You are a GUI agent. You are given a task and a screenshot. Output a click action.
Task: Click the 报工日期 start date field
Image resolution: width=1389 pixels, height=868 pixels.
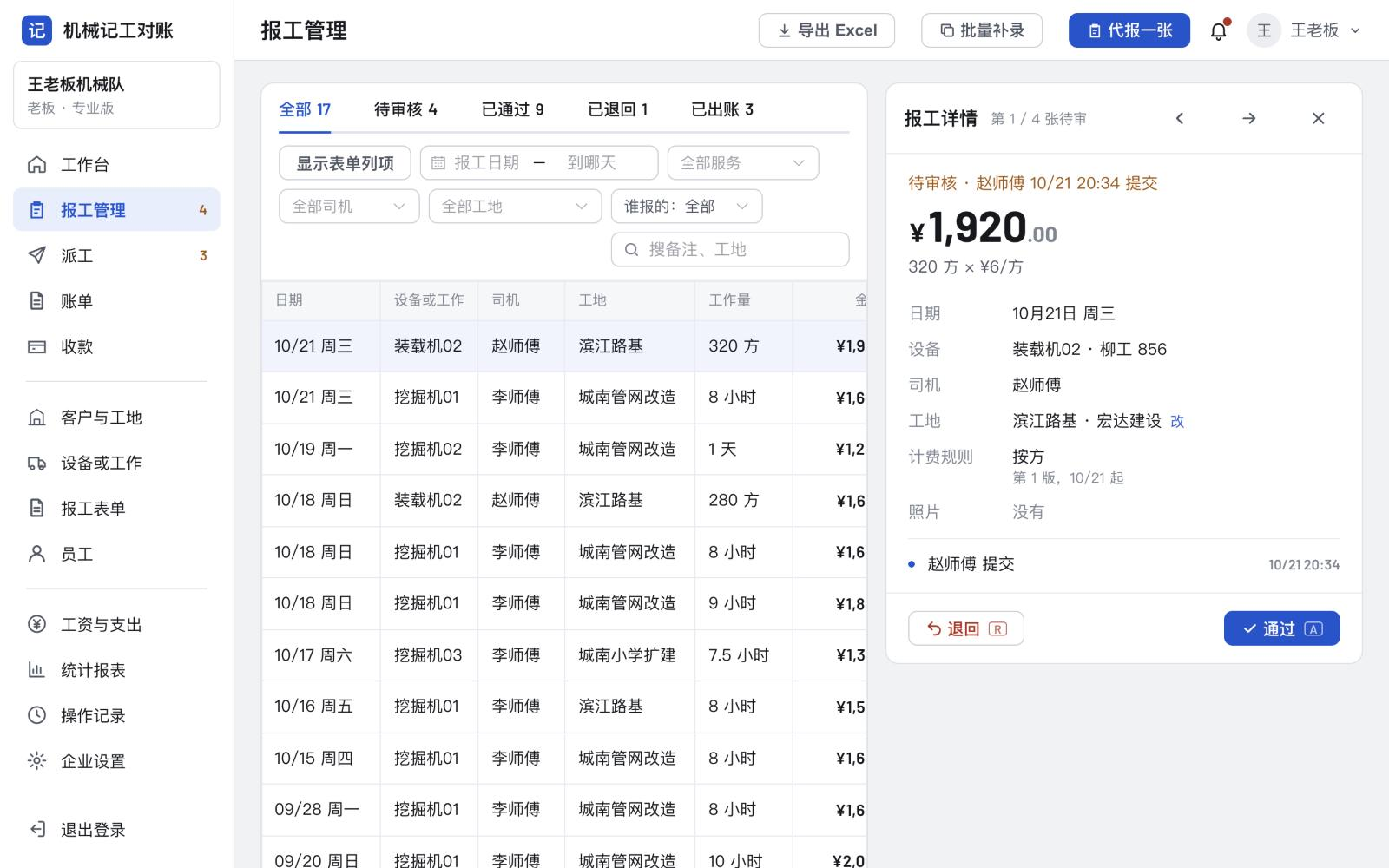486,163
